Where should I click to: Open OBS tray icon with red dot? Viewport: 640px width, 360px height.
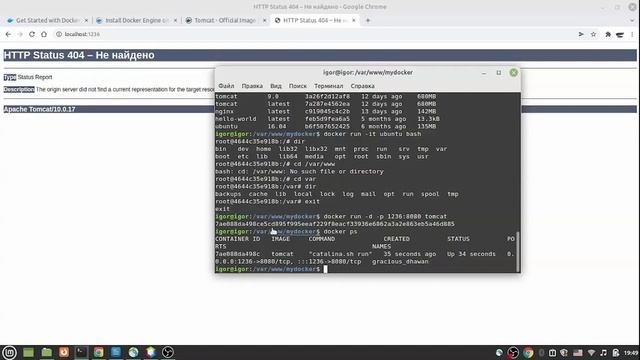point(513,353)
